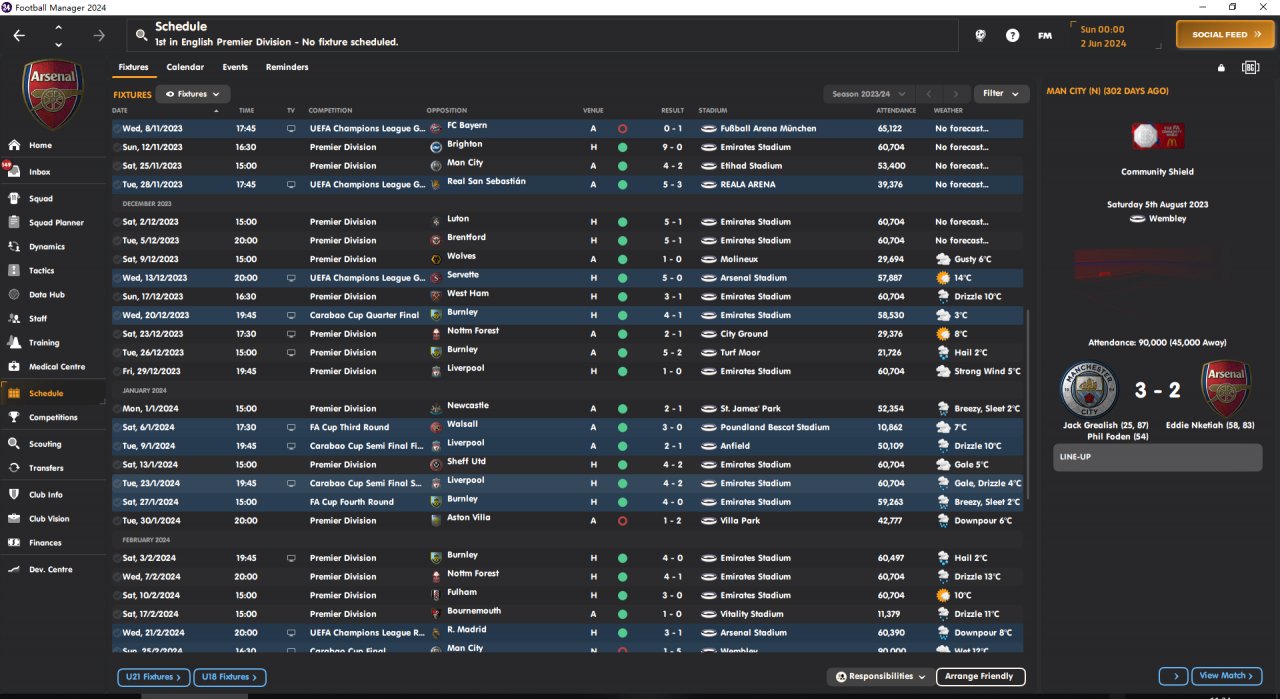Screen dimensions: 1280x699
Task: Click the Brighton 9 - 0 result
Action: [673, 147]
